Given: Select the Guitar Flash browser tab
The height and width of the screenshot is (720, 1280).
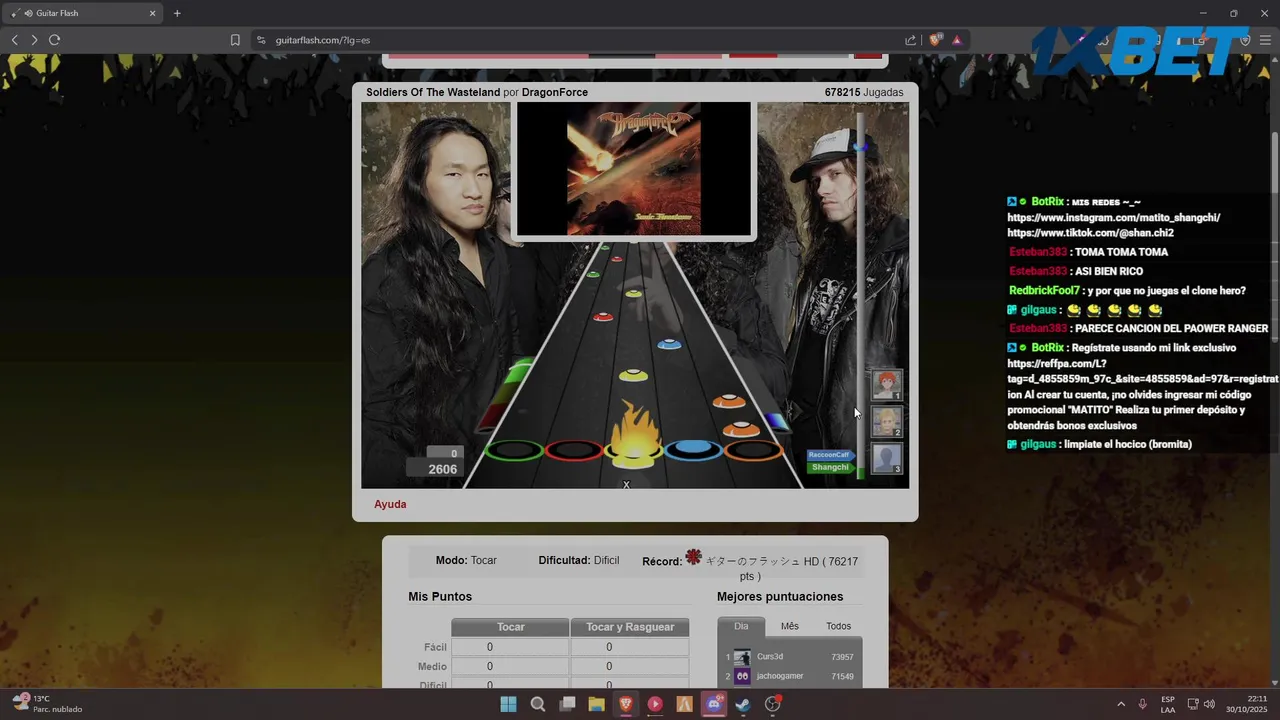Looking at the screenshot, I should coord(84,13).
